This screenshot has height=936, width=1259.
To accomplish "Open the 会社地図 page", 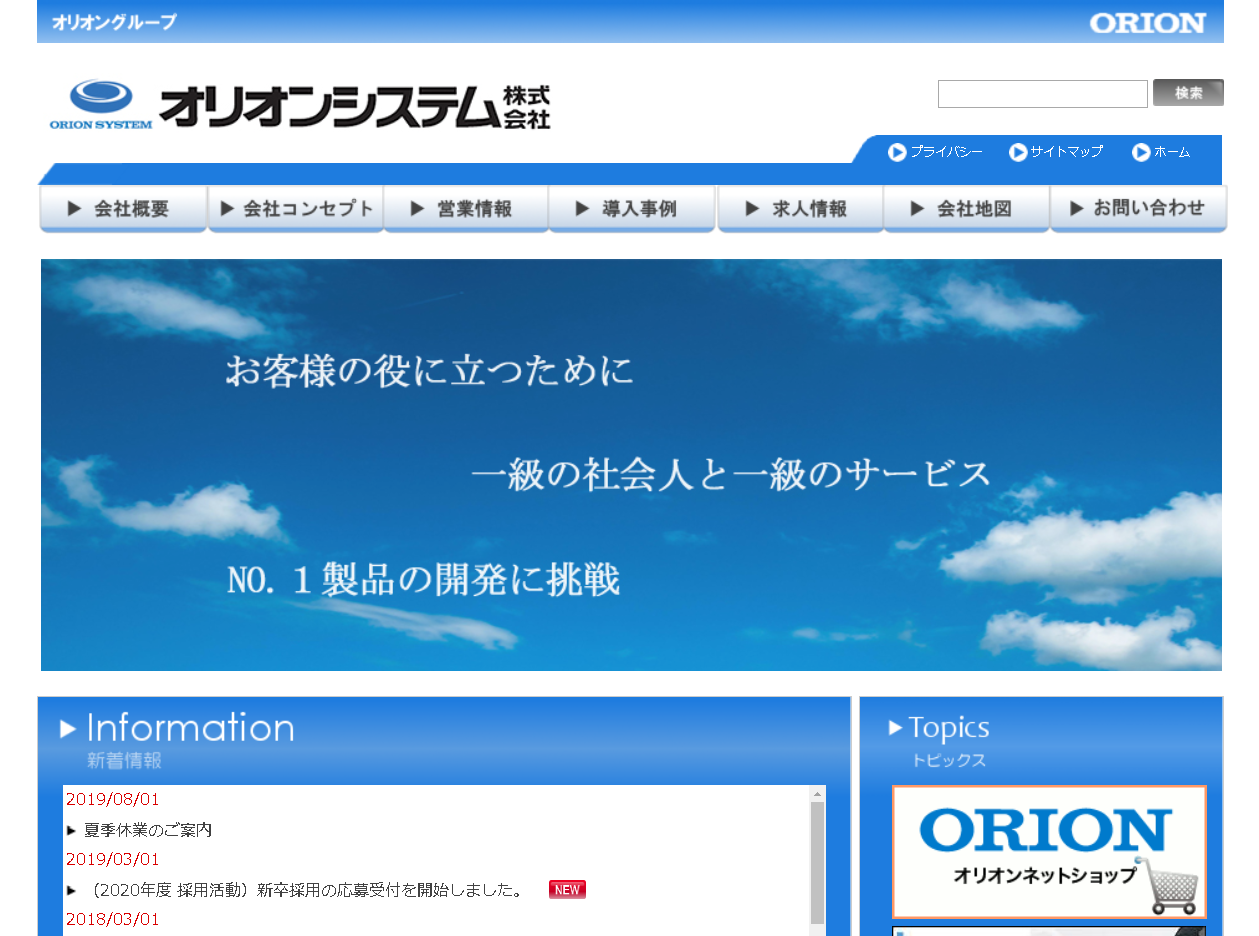I will coord(966,209).
